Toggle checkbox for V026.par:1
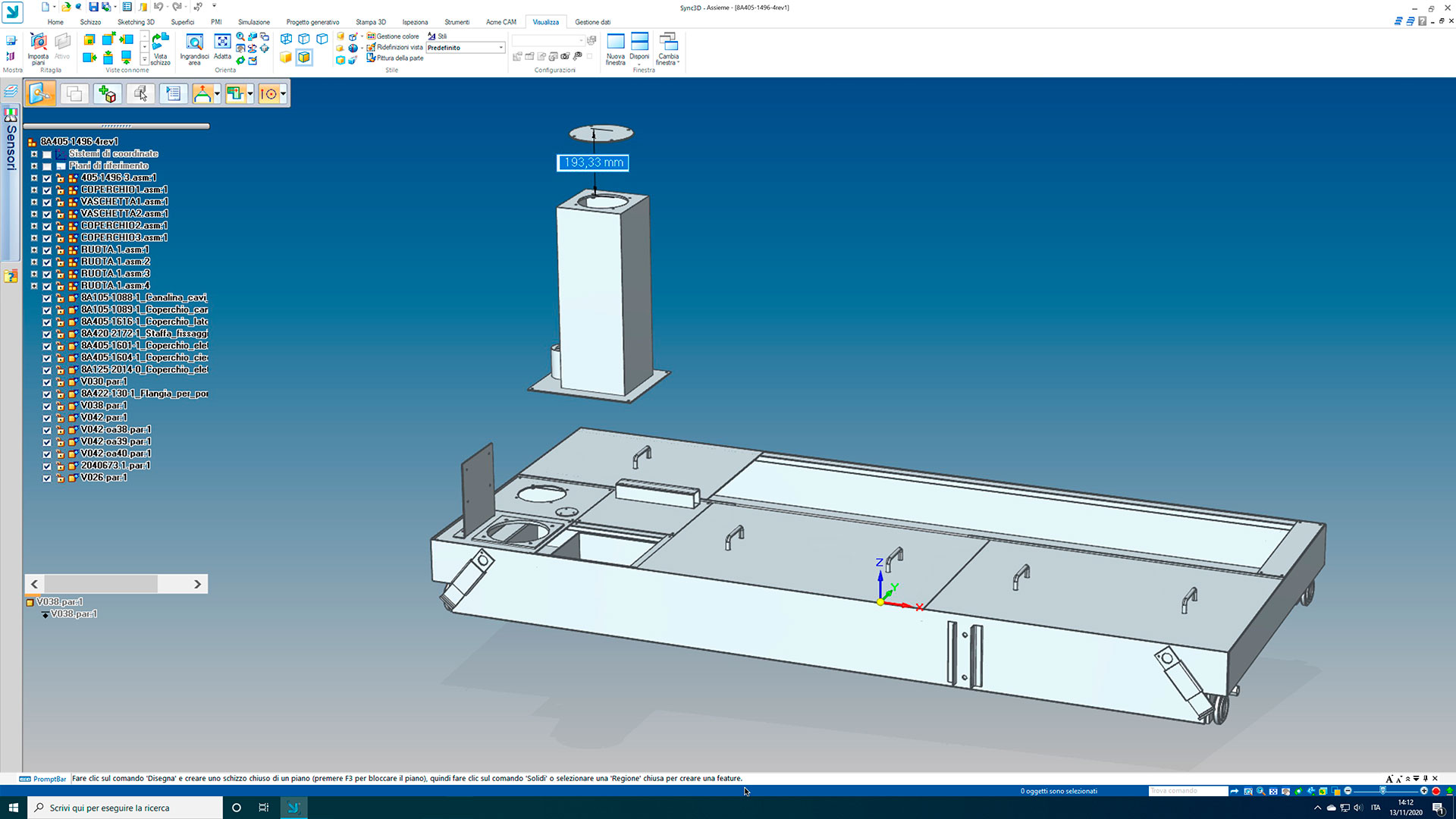This screenshot has width=1456, height=819. [47, 479]
